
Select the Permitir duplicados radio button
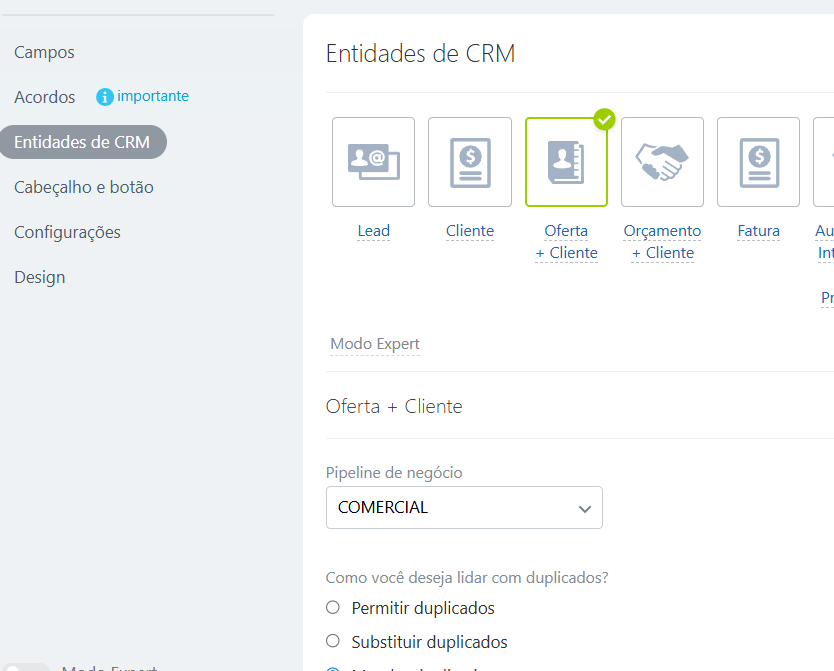tap(333, 607)
